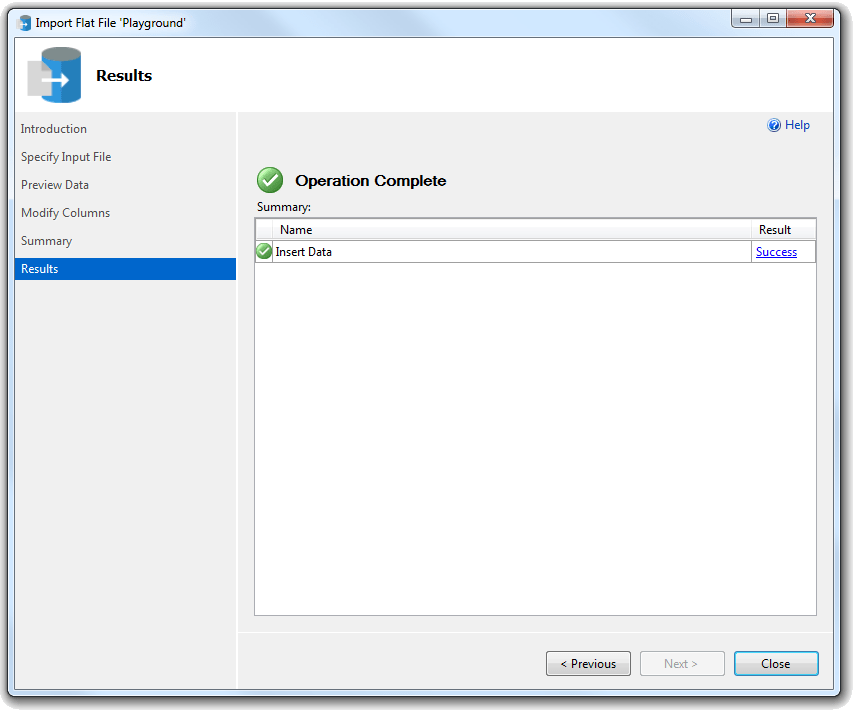The width and height of the screenshot is (856, 713).
Task: Click the Name column header
Action: [x=512, y=230]
